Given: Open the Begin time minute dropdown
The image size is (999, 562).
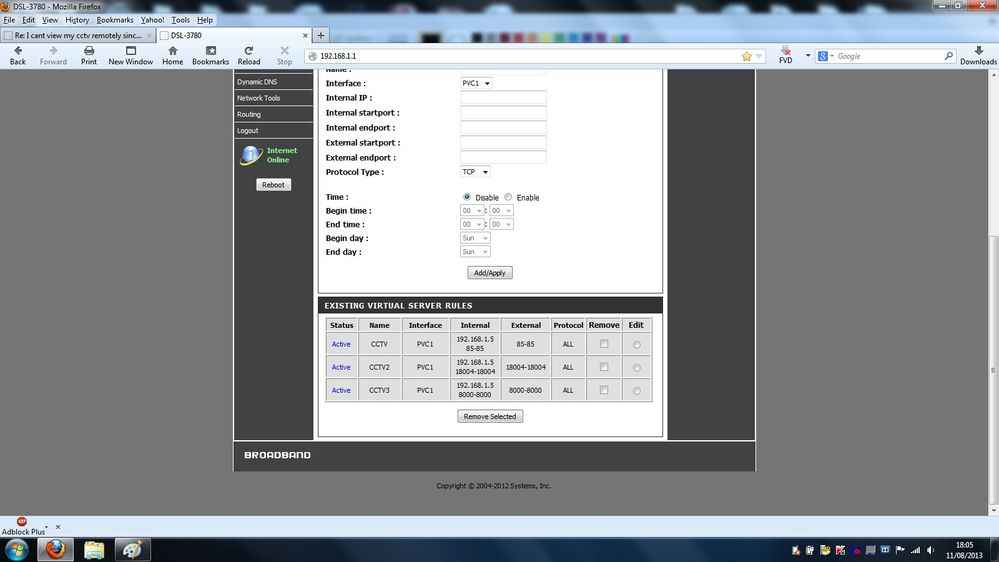Looking at the screenshot, I should (501, 211).
